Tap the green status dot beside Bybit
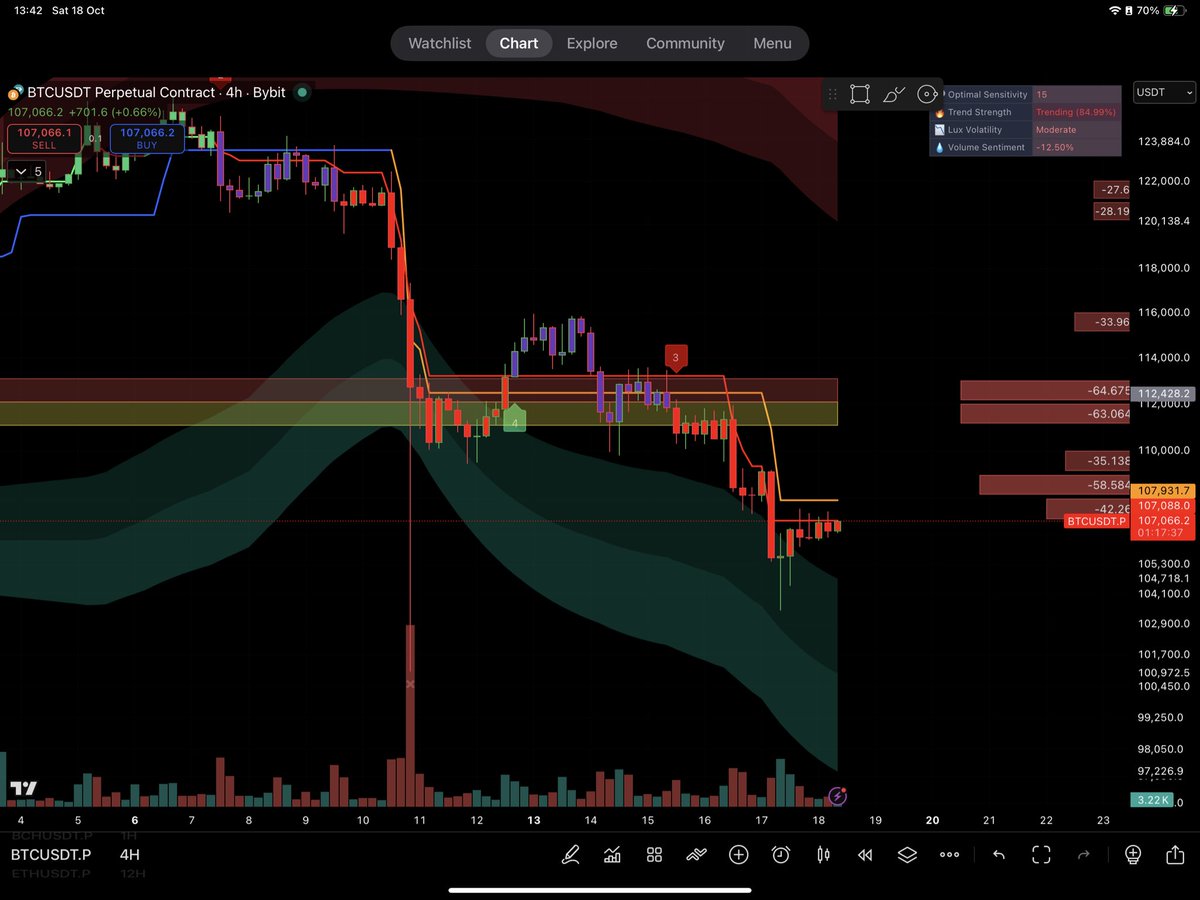Screen dimensions: 1200x900 point(302,92)
